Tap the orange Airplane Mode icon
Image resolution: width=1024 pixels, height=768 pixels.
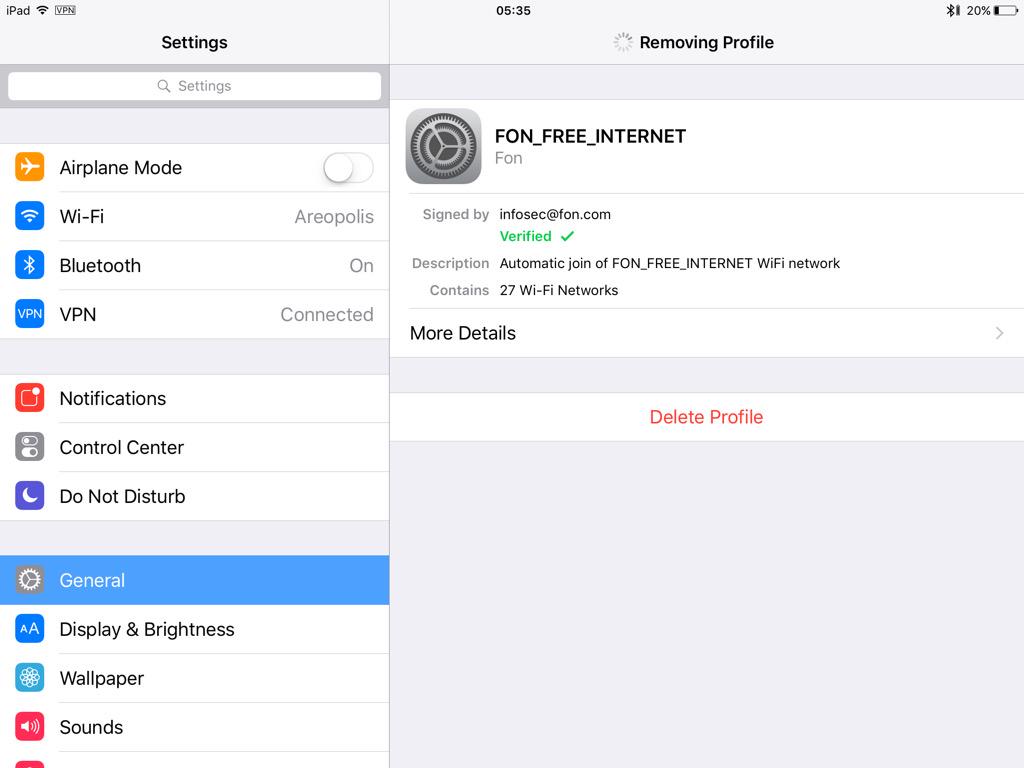point(29,167)
